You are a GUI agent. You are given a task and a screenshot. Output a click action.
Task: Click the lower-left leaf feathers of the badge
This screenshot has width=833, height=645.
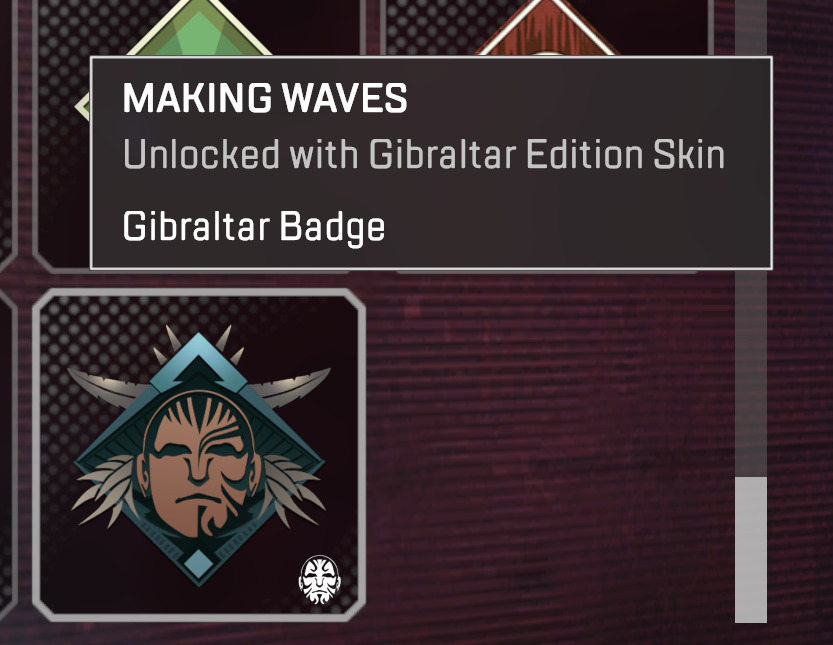tap(104, 489)
